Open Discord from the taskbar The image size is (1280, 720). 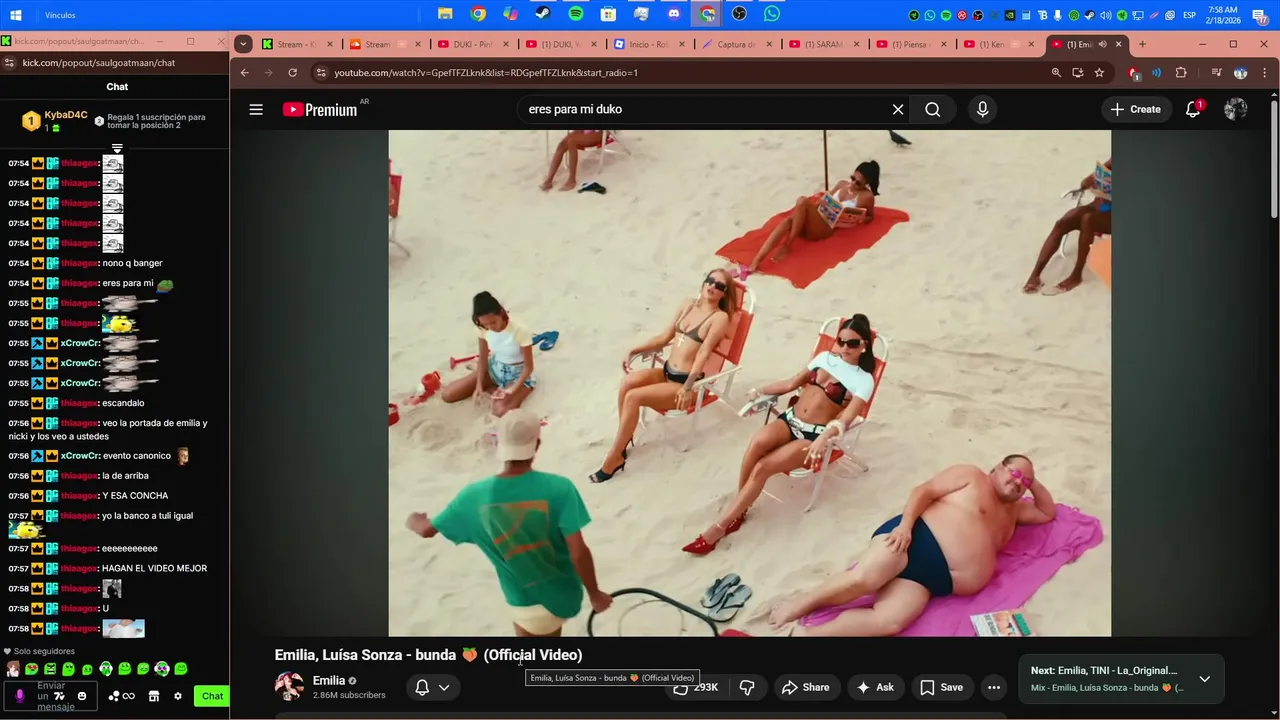(674, 14)
